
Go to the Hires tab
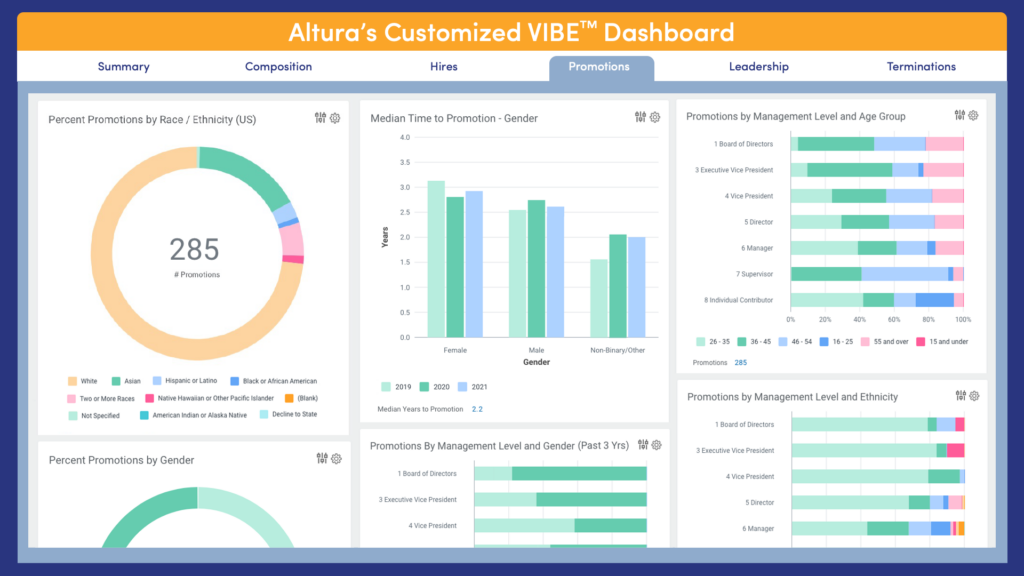(443, 66)
